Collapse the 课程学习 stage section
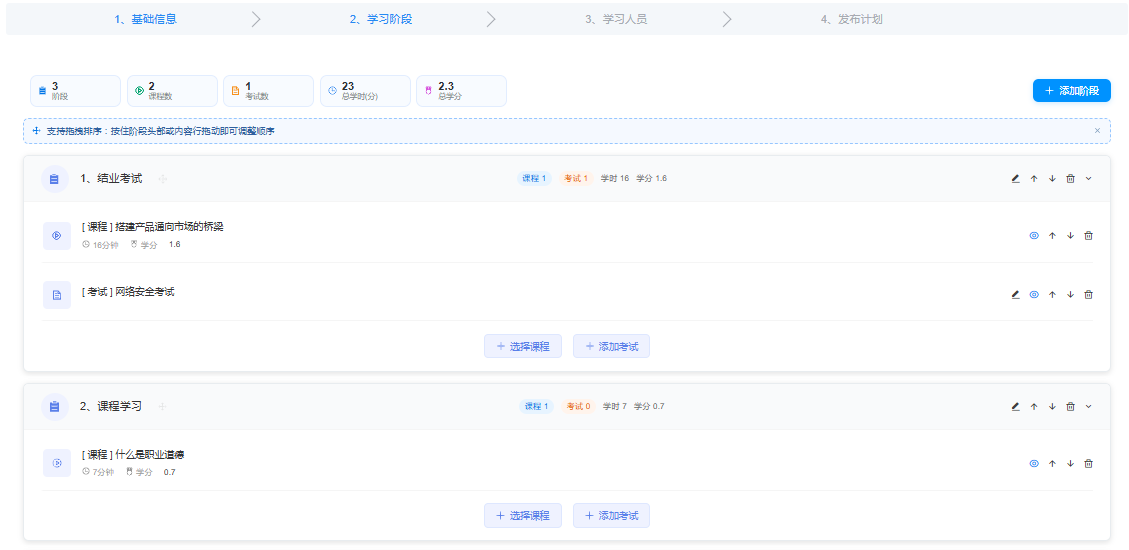This screenshot has height=550, width=1129. point(1088,407)
